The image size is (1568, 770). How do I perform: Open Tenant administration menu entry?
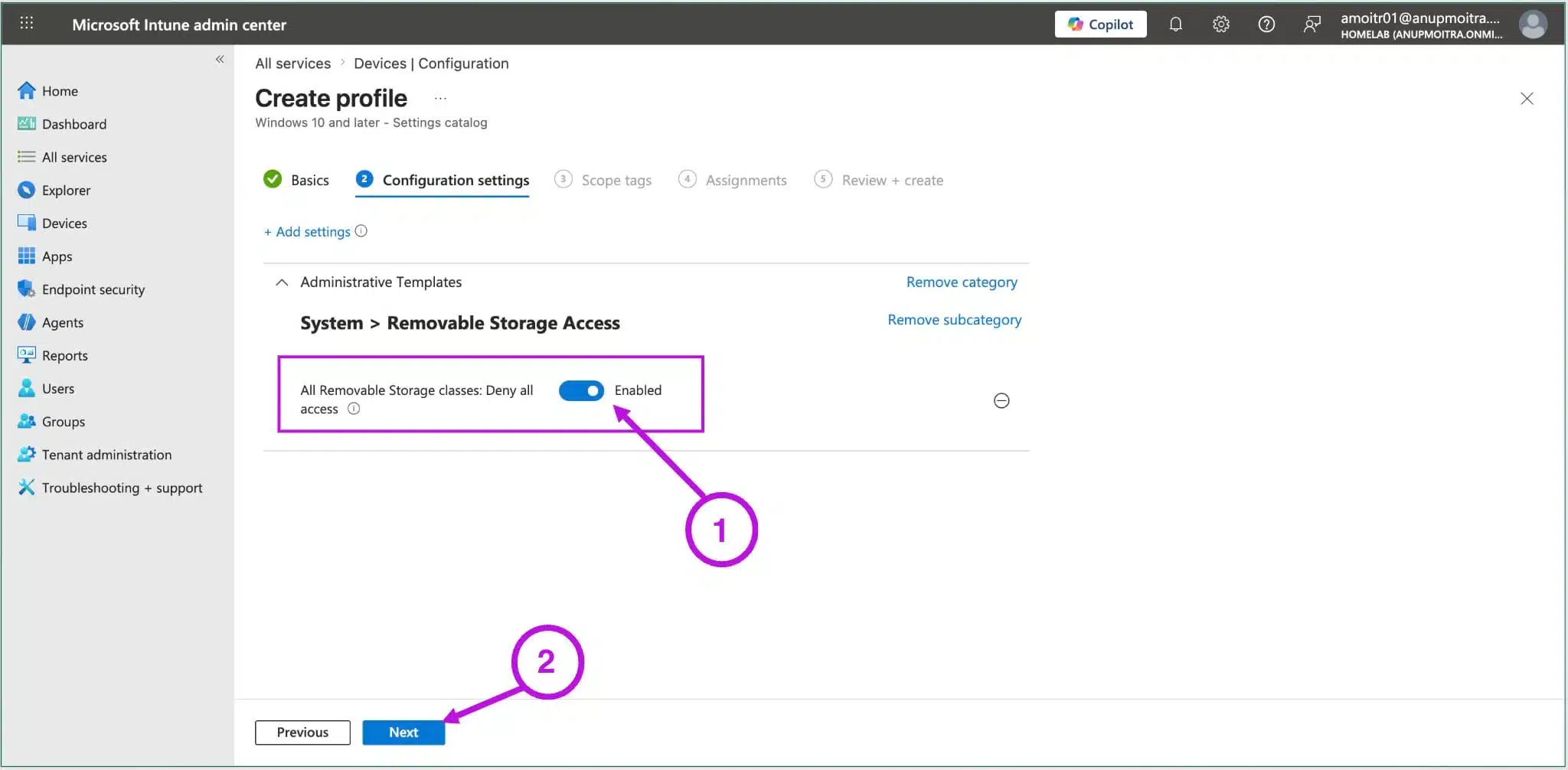click(x=106, y=455)
